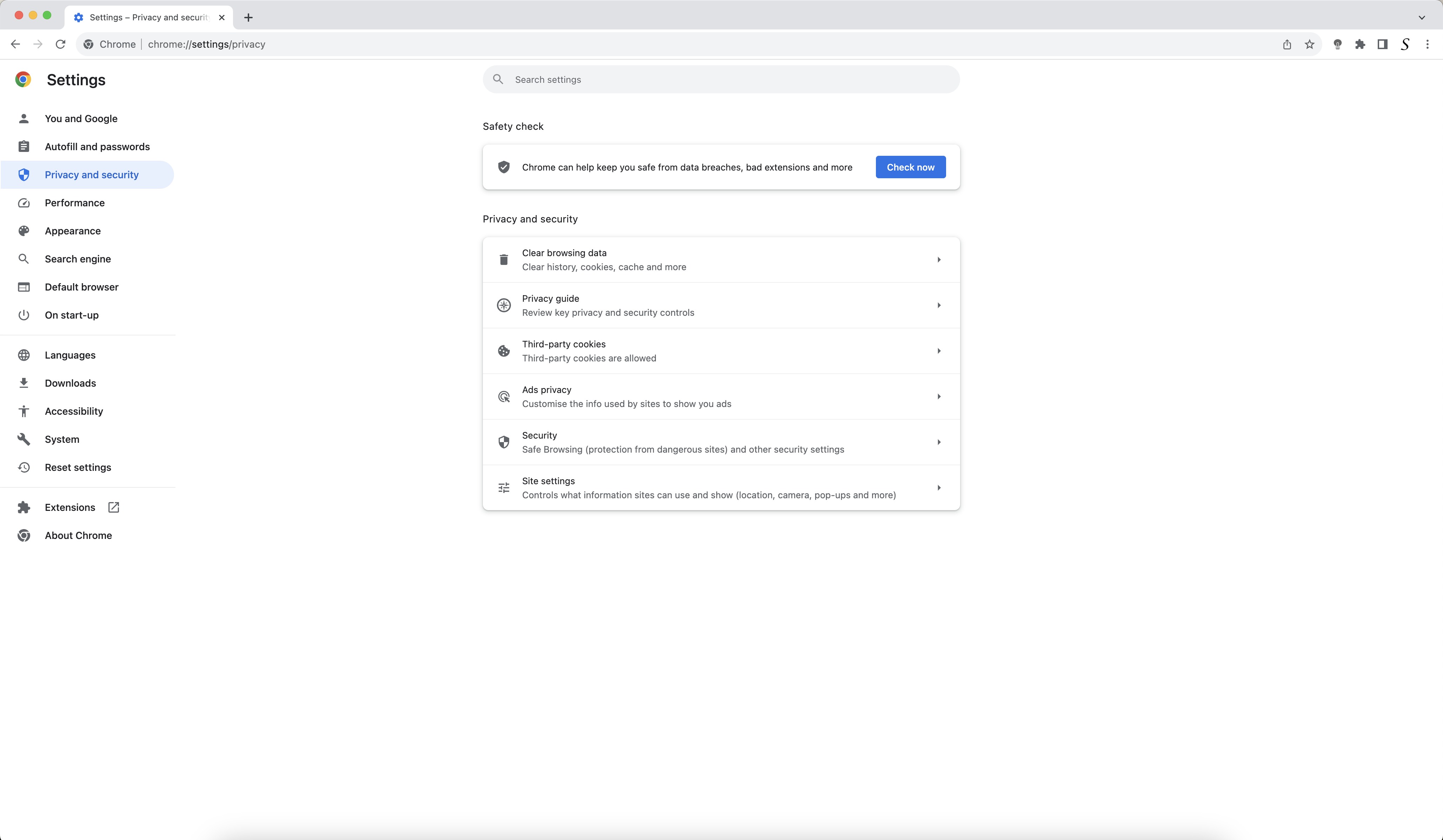Expand the Clear browsing data row arrow
Screen dimensions: 1443x840
tap(938, 260)
